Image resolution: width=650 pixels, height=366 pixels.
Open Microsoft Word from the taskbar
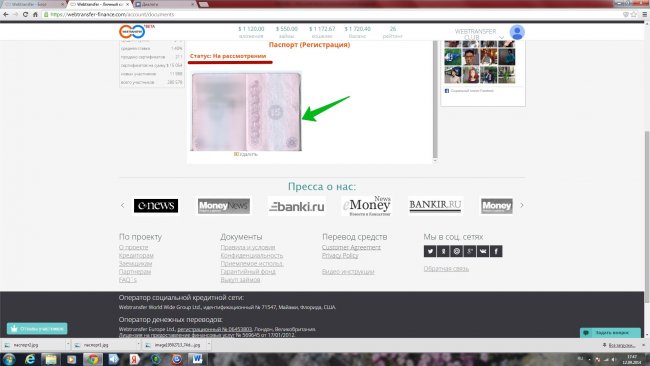pyautogui.click(x=197, y=359)
